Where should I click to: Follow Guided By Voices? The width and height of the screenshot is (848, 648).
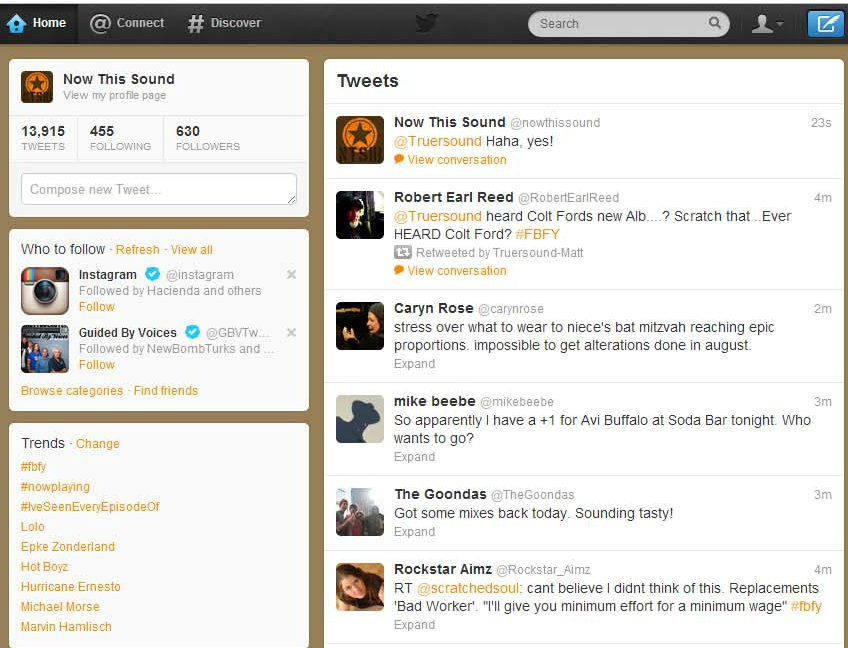97,365
